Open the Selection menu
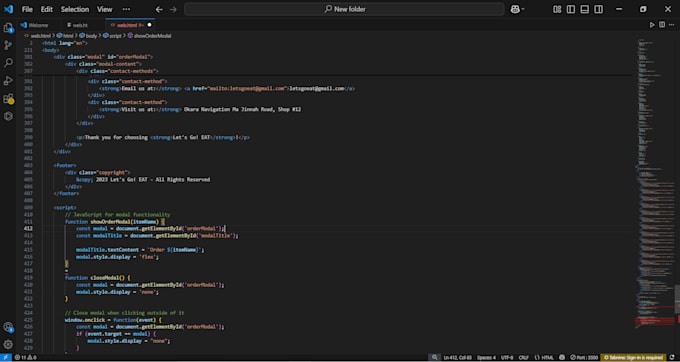The image size is (680, 362). click(75, 9)
